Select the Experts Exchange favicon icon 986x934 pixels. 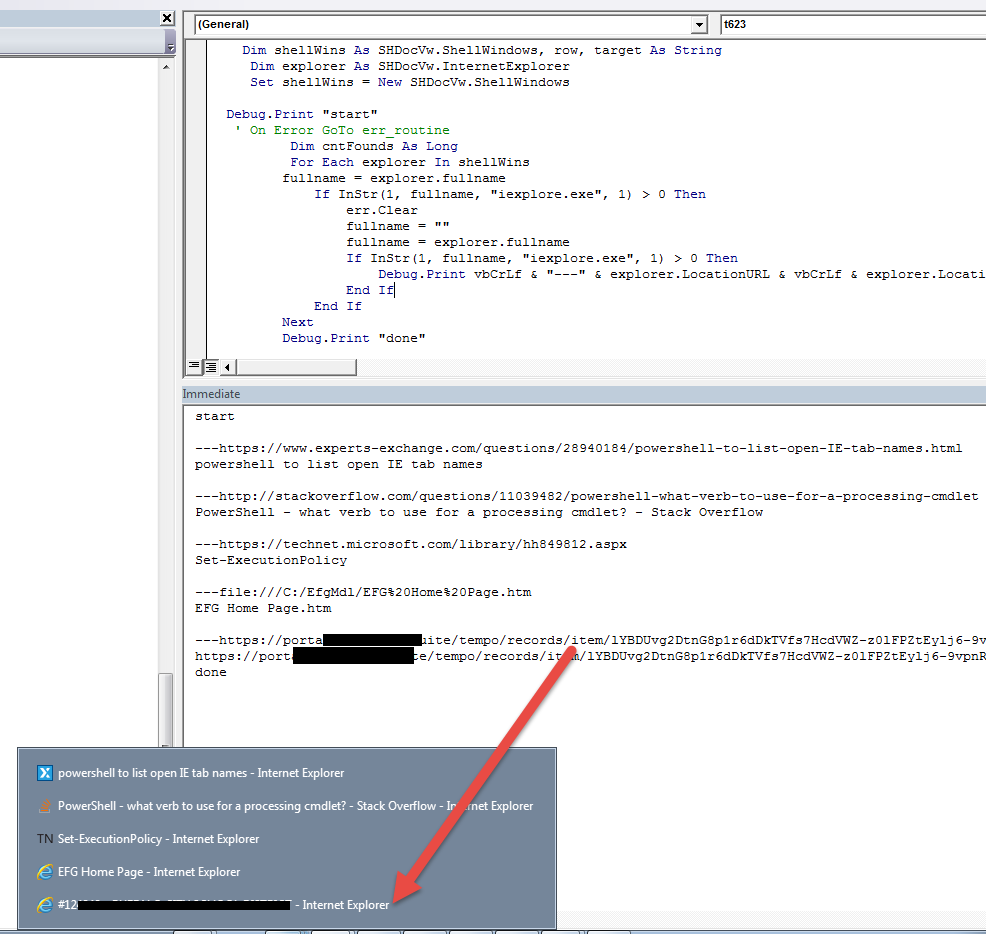point(45,772)
